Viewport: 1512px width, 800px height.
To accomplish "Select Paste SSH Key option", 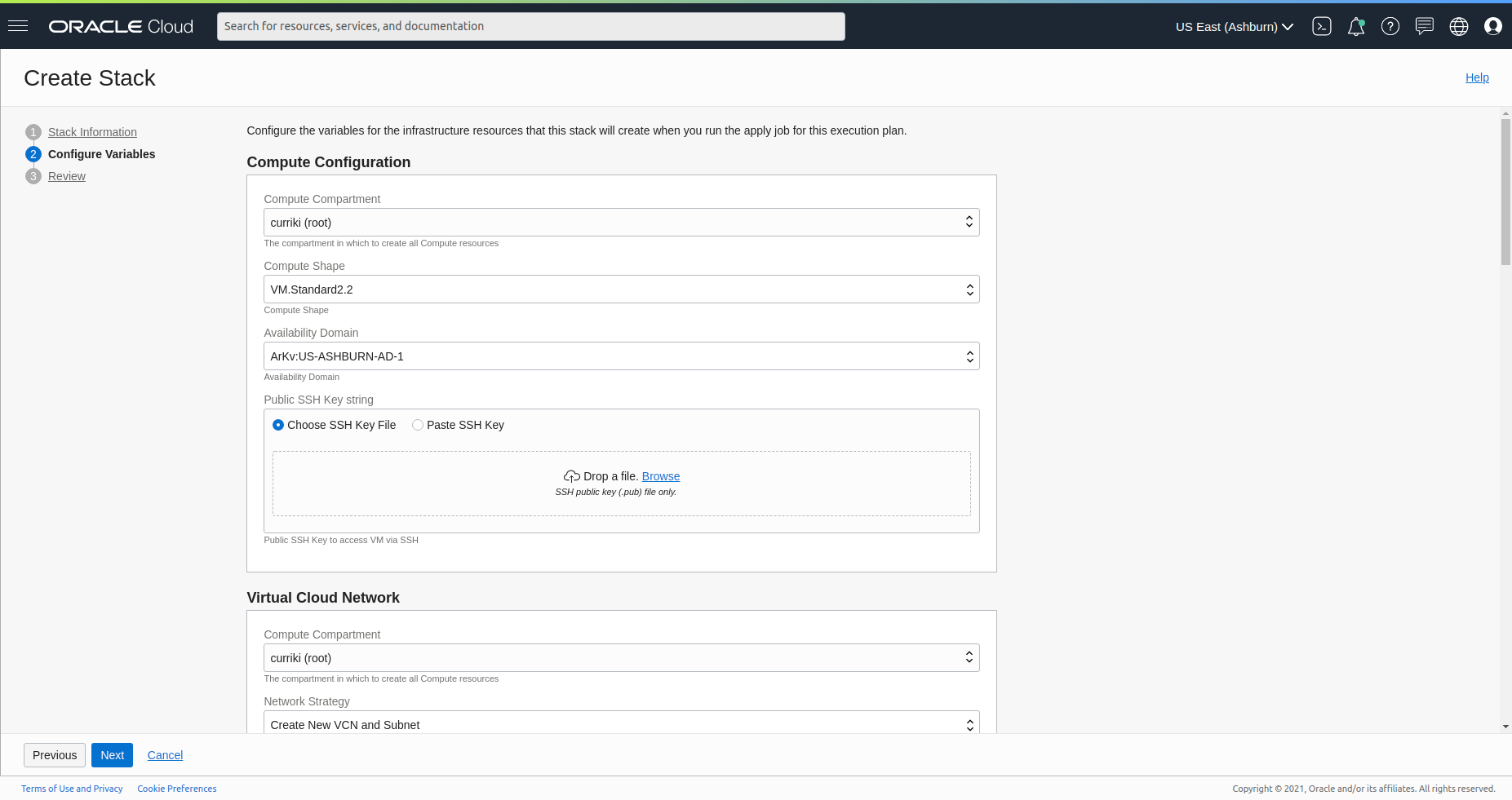I will [x=459, y=425].
